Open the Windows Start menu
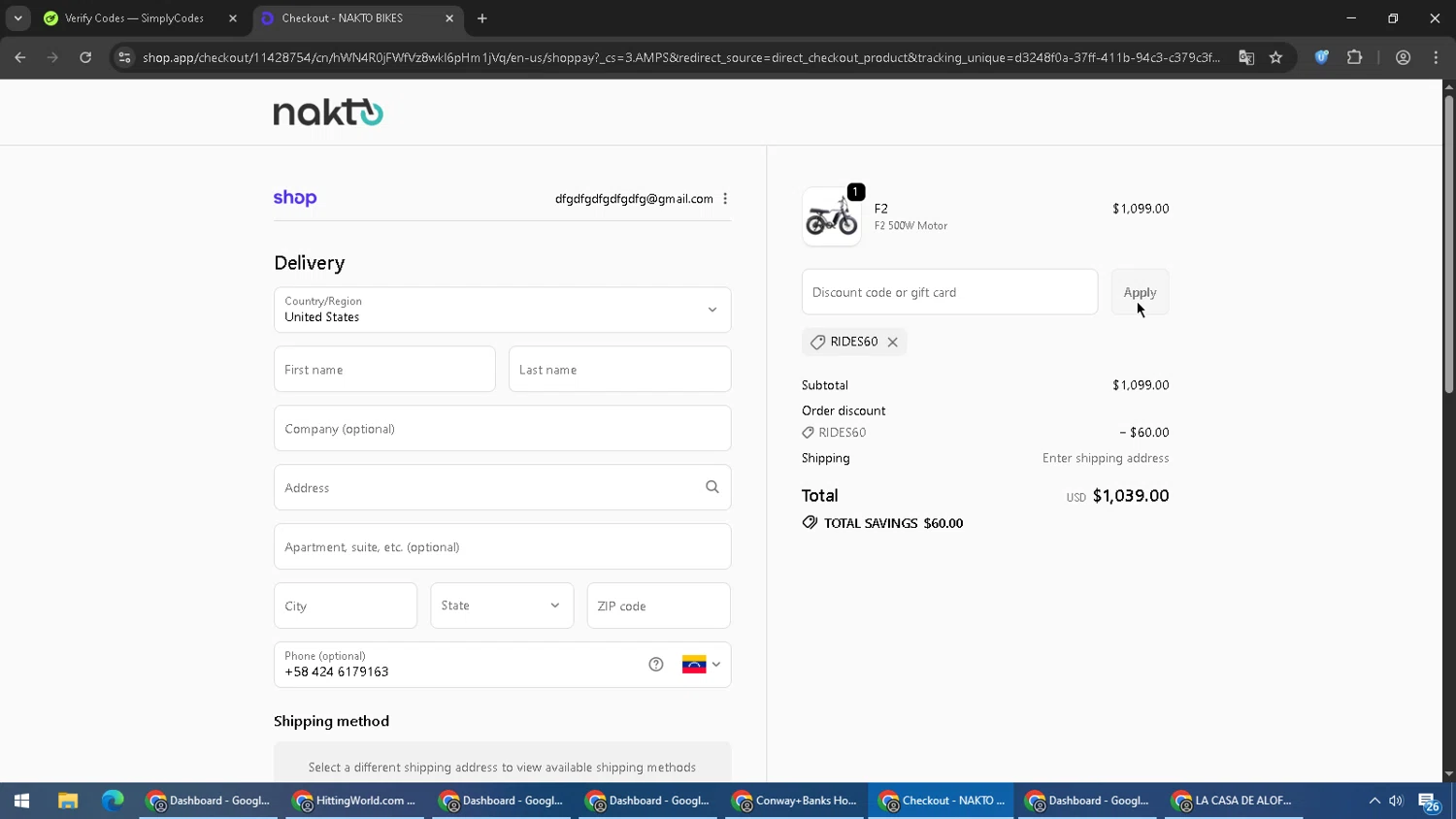The height and width of the screenshot is (819, 1456). pos(21,801)
